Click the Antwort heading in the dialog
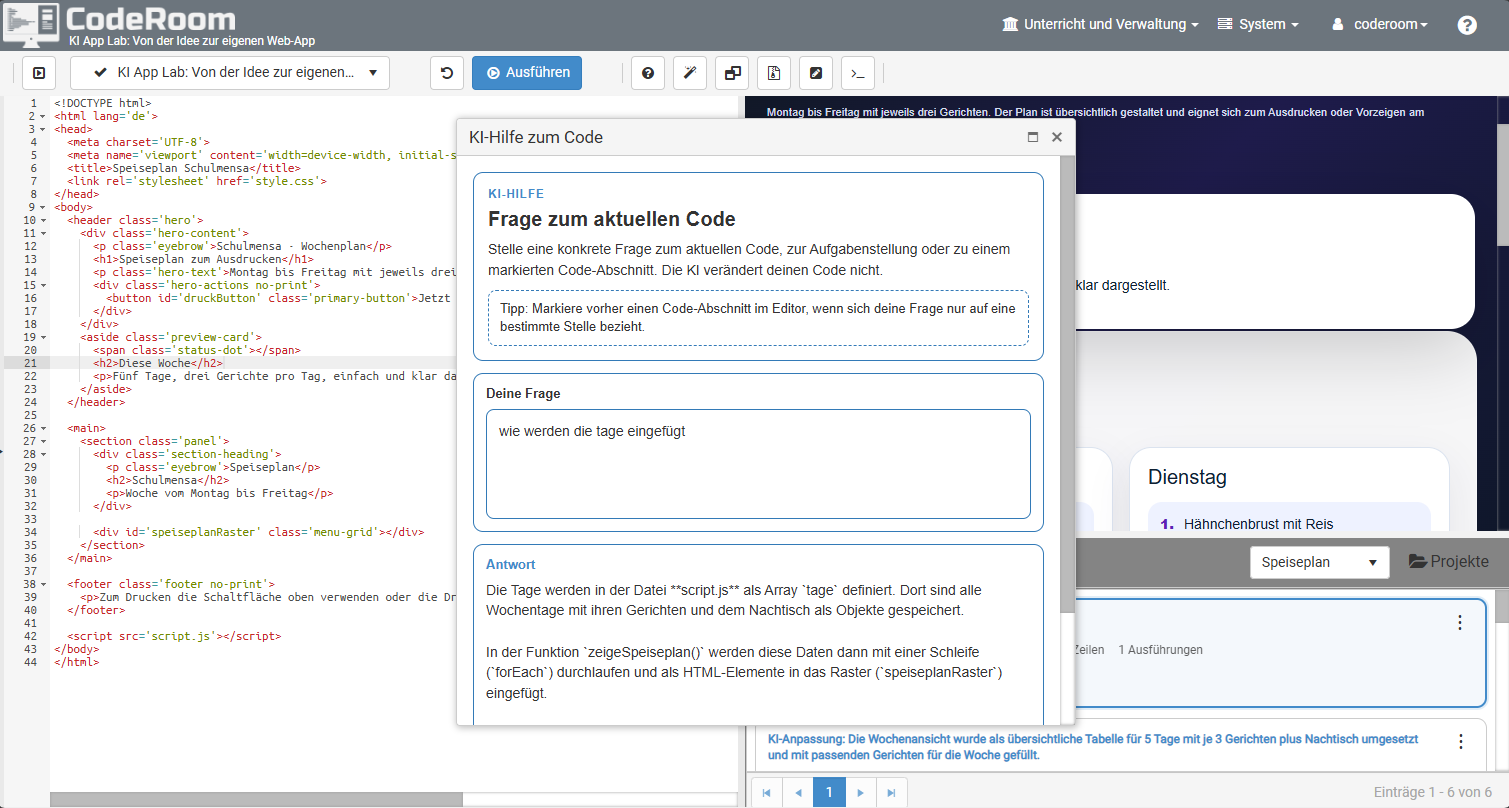The height and width of the screenshot is (808, 1509). point(511,565)
